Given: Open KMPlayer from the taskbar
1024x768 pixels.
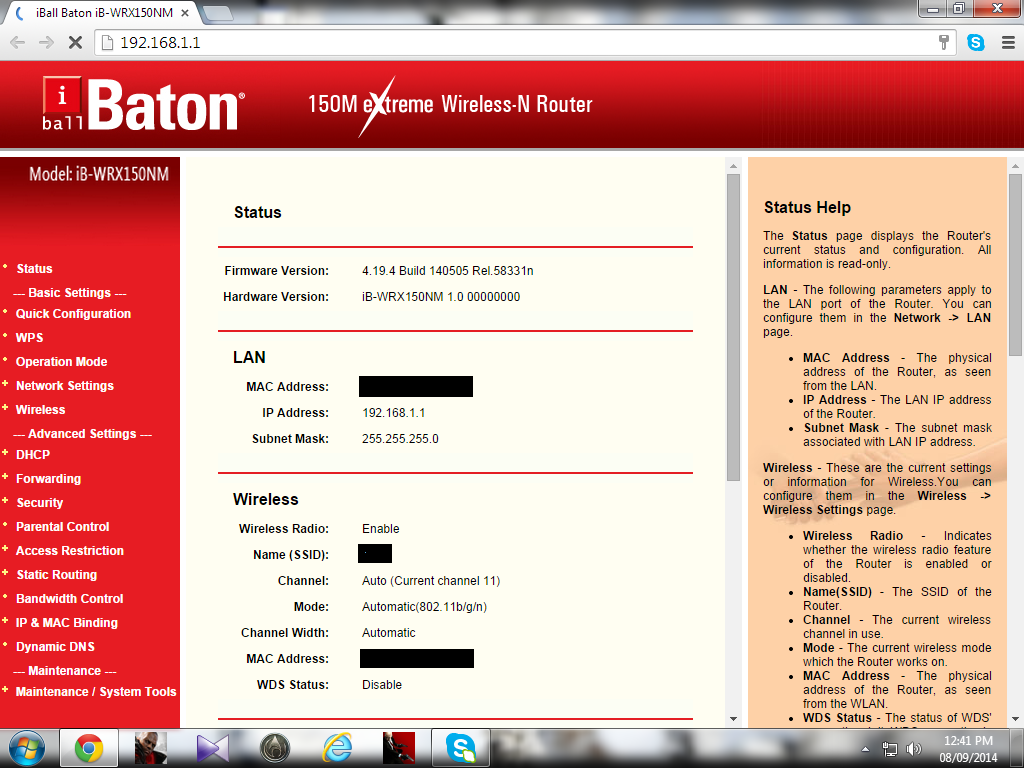Looking at the screenshot, I should click(x=211, y=747).
